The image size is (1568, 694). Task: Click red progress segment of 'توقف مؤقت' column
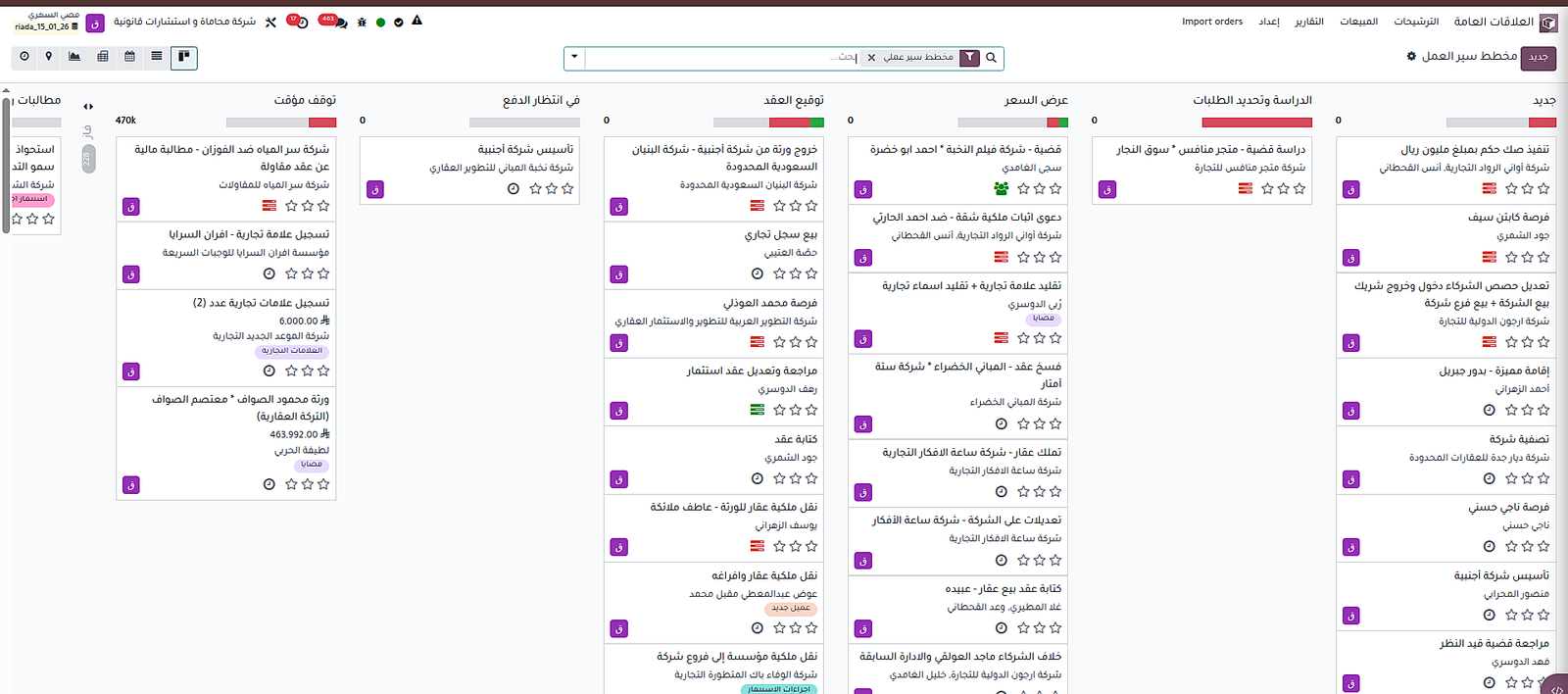(x=322, y=123)
